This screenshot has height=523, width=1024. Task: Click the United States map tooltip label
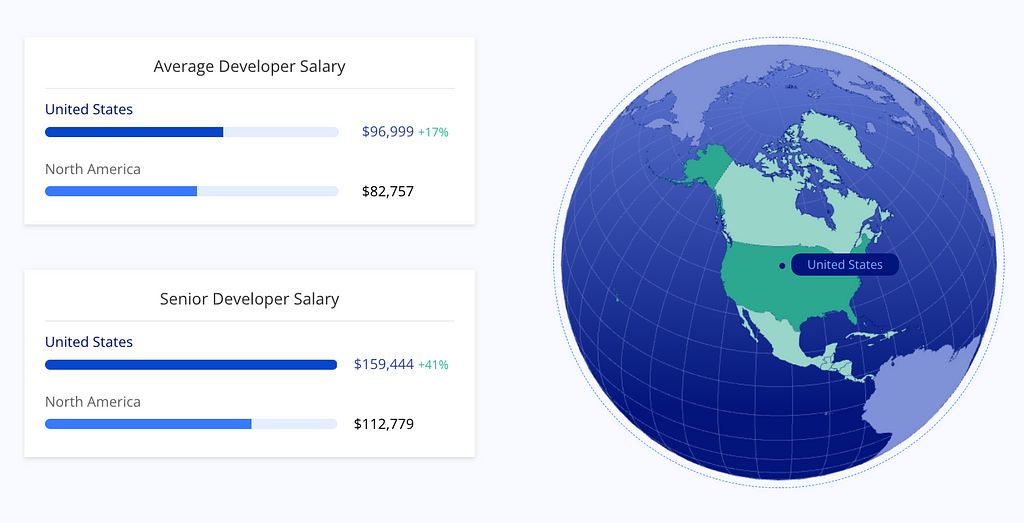(844, 264)
